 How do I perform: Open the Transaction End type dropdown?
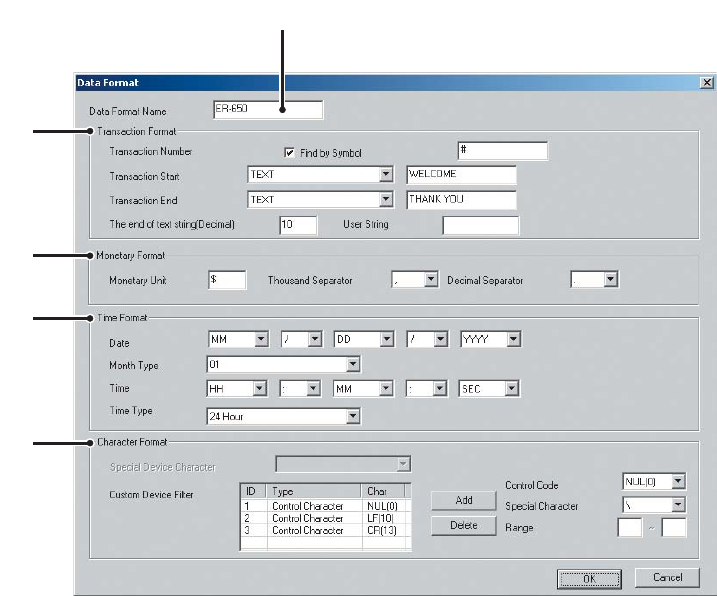320,199
